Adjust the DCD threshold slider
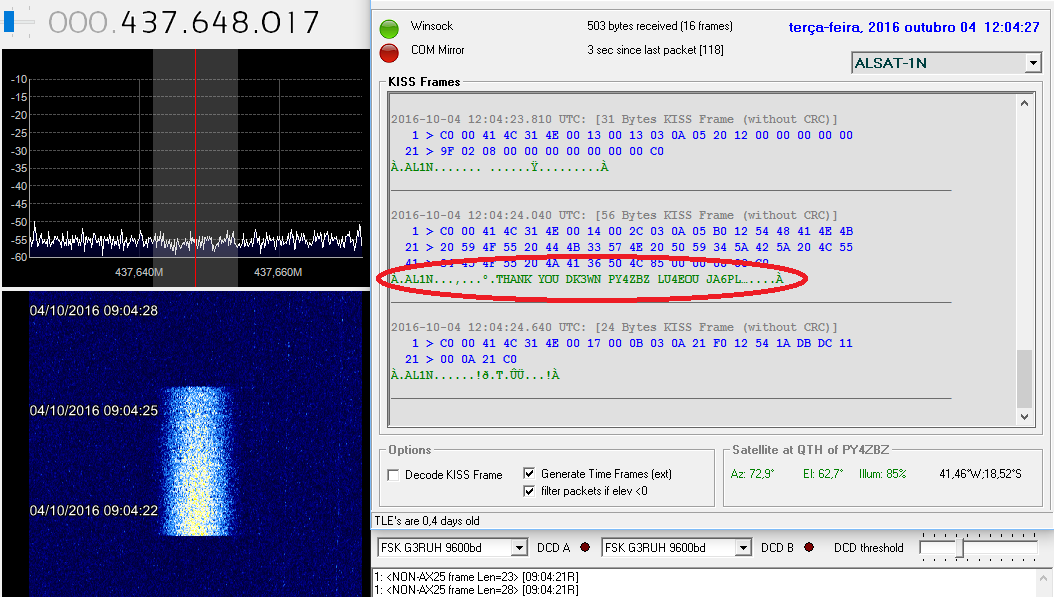The image size is (1054, 597). 961,548
